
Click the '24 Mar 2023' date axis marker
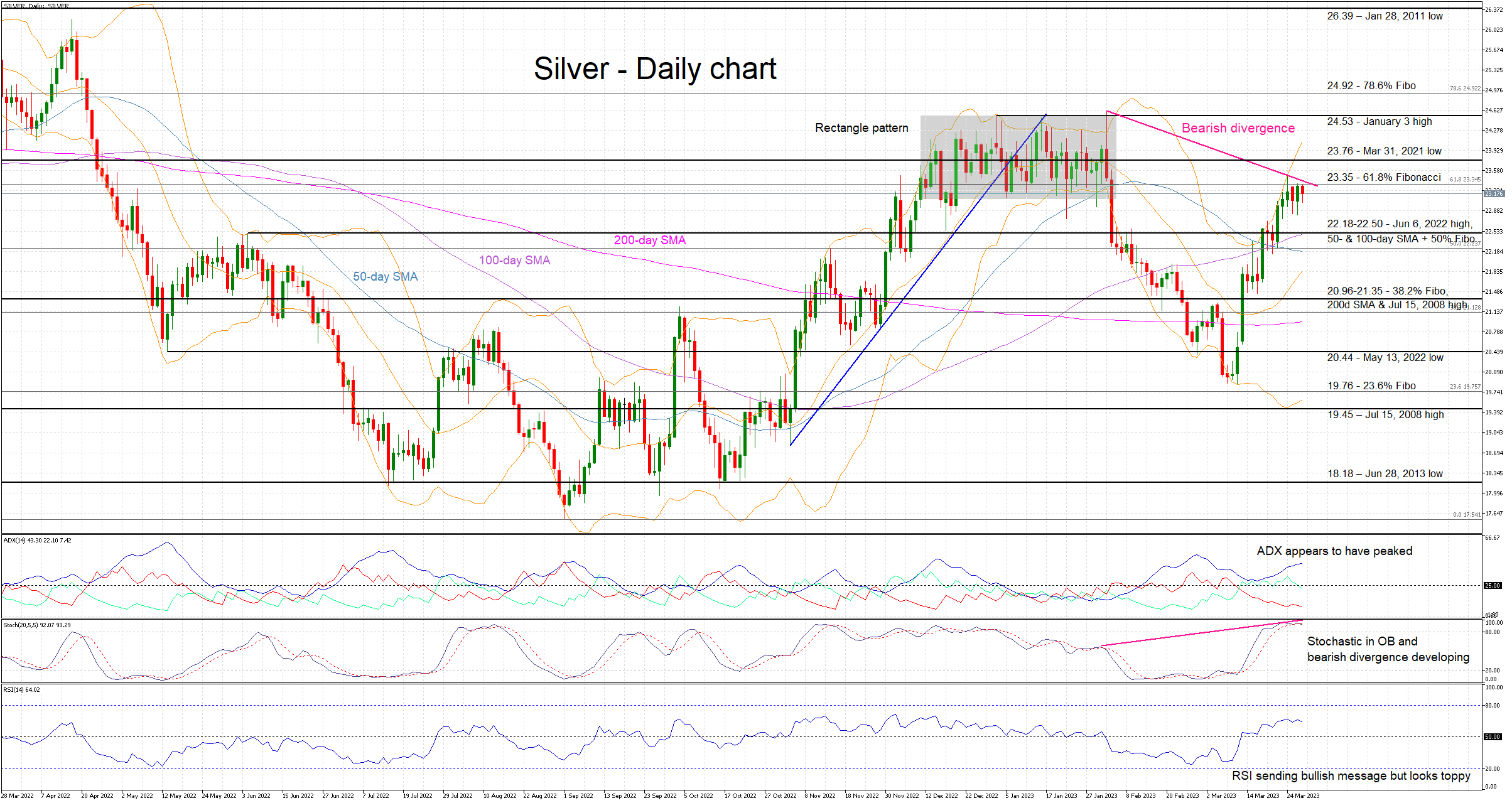pos(1302,796)
